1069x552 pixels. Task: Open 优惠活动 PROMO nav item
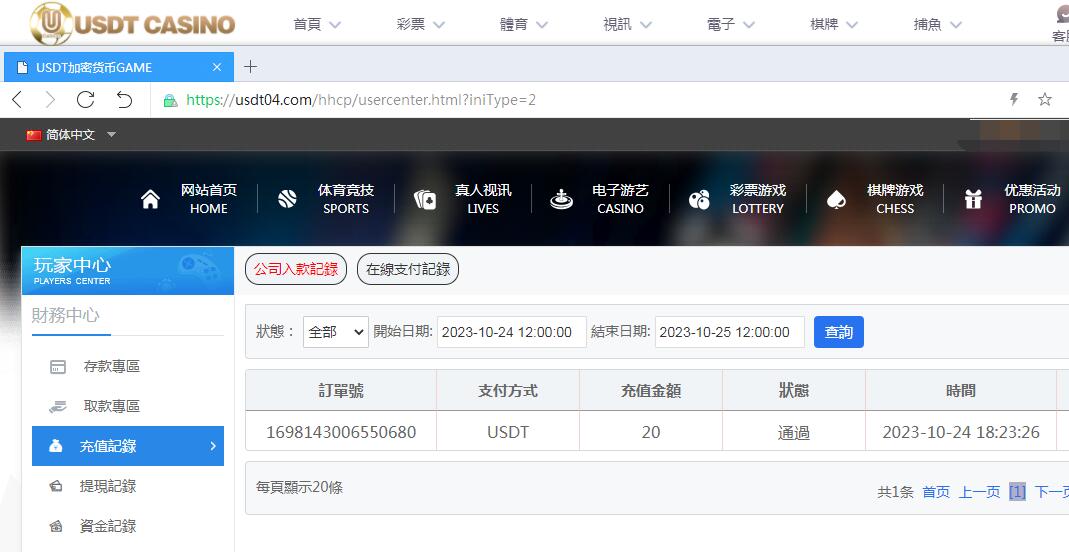pos(1032,199)
